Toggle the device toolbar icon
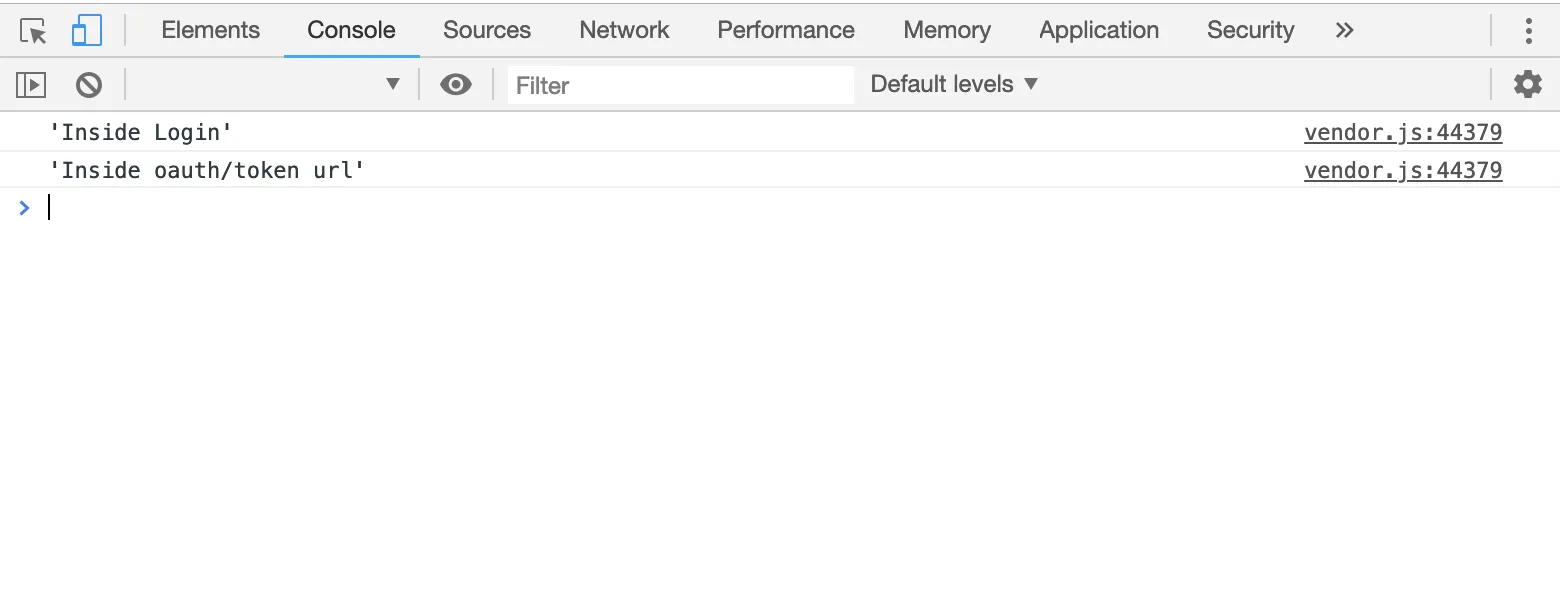Viewport: 1560px width, 598px height. pos(87,31)
